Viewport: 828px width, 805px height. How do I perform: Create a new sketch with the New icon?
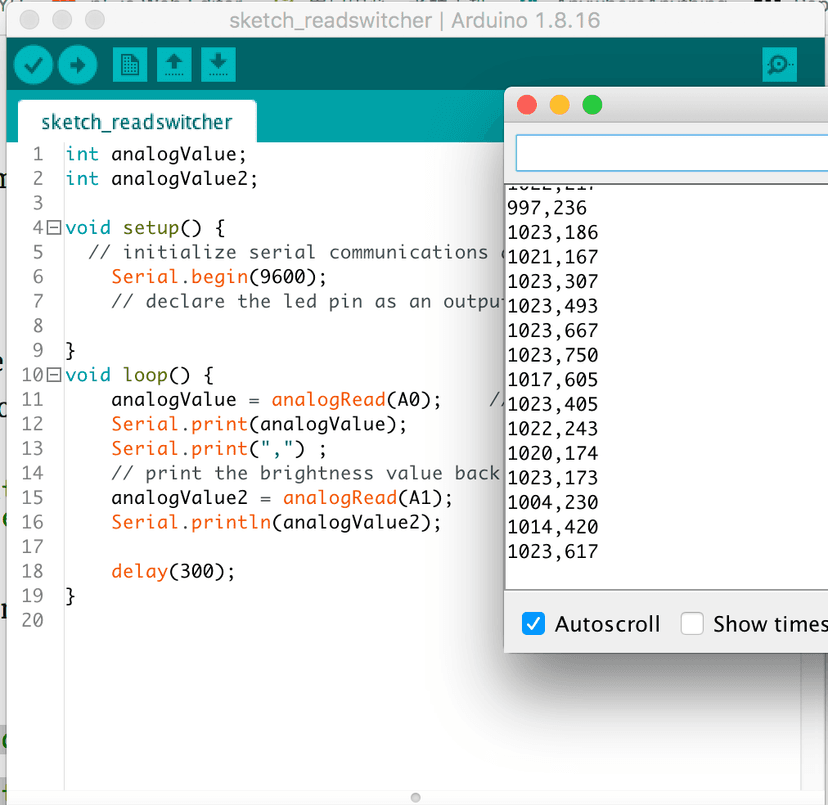[130, 64]
